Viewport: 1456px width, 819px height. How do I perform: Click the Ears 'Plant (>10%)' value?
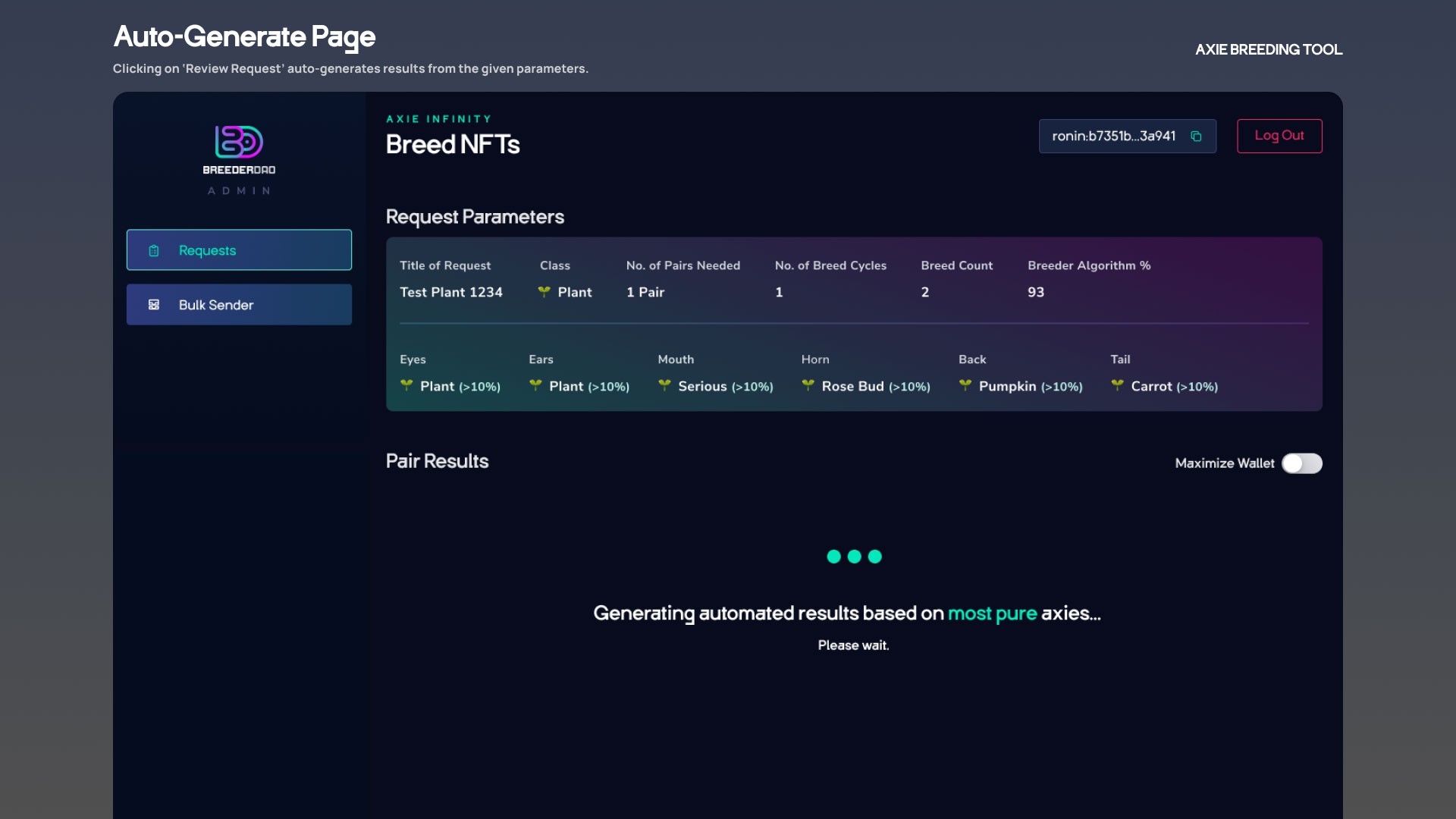(589, 386)
